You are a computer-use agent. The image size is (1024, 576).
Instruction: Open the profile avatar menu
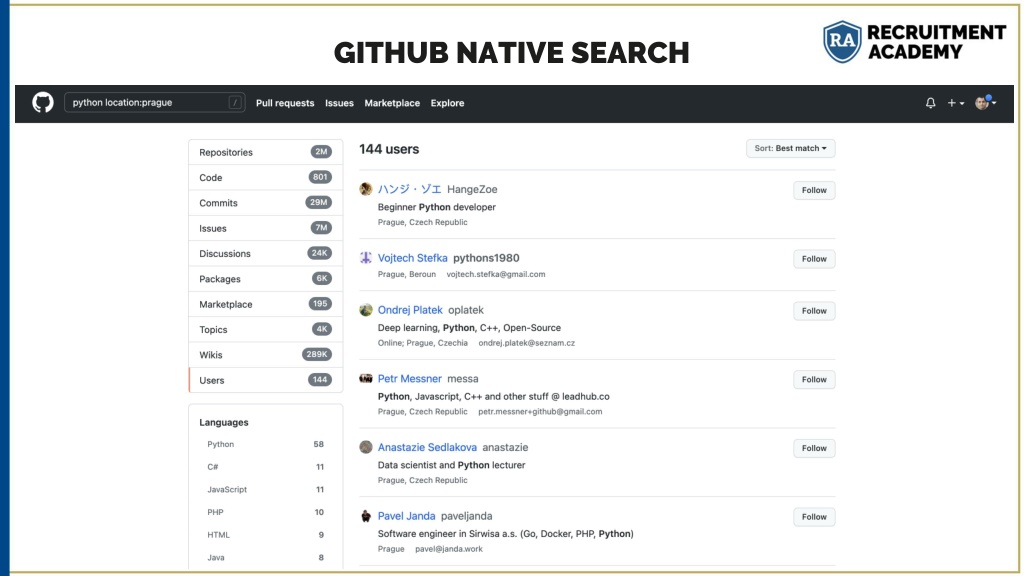click(x=985, y=103)
